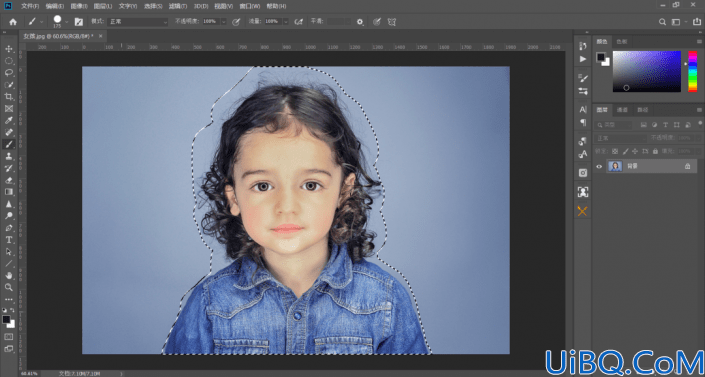Click the hue spectrum slider
The height and width of the screenshot is (377, 705).
coord(692,71)
